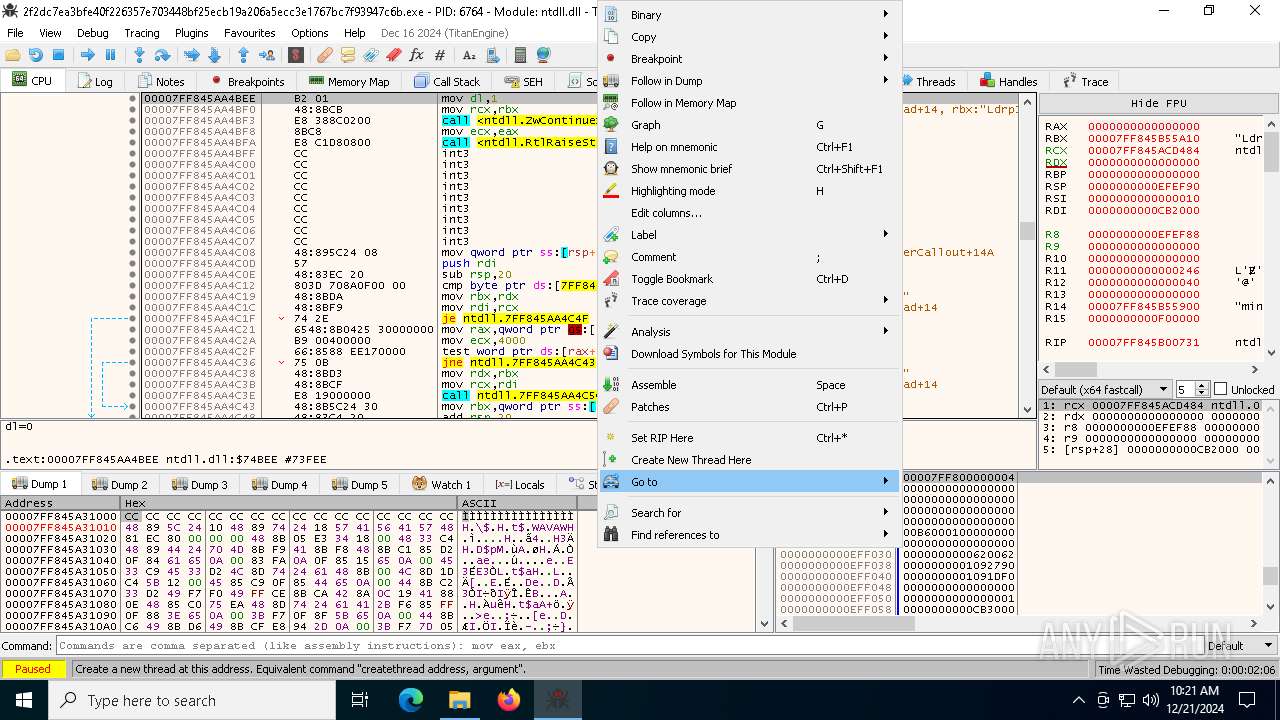
Task: Click the RIP register value 00007FF845B00731
Action: [1143, 342]
